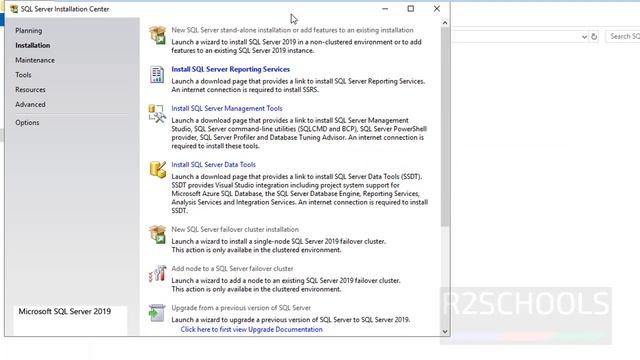Click the stand-alone installation box icon
The height and width of the screenshot is (360, 640).
click(157, 35)
